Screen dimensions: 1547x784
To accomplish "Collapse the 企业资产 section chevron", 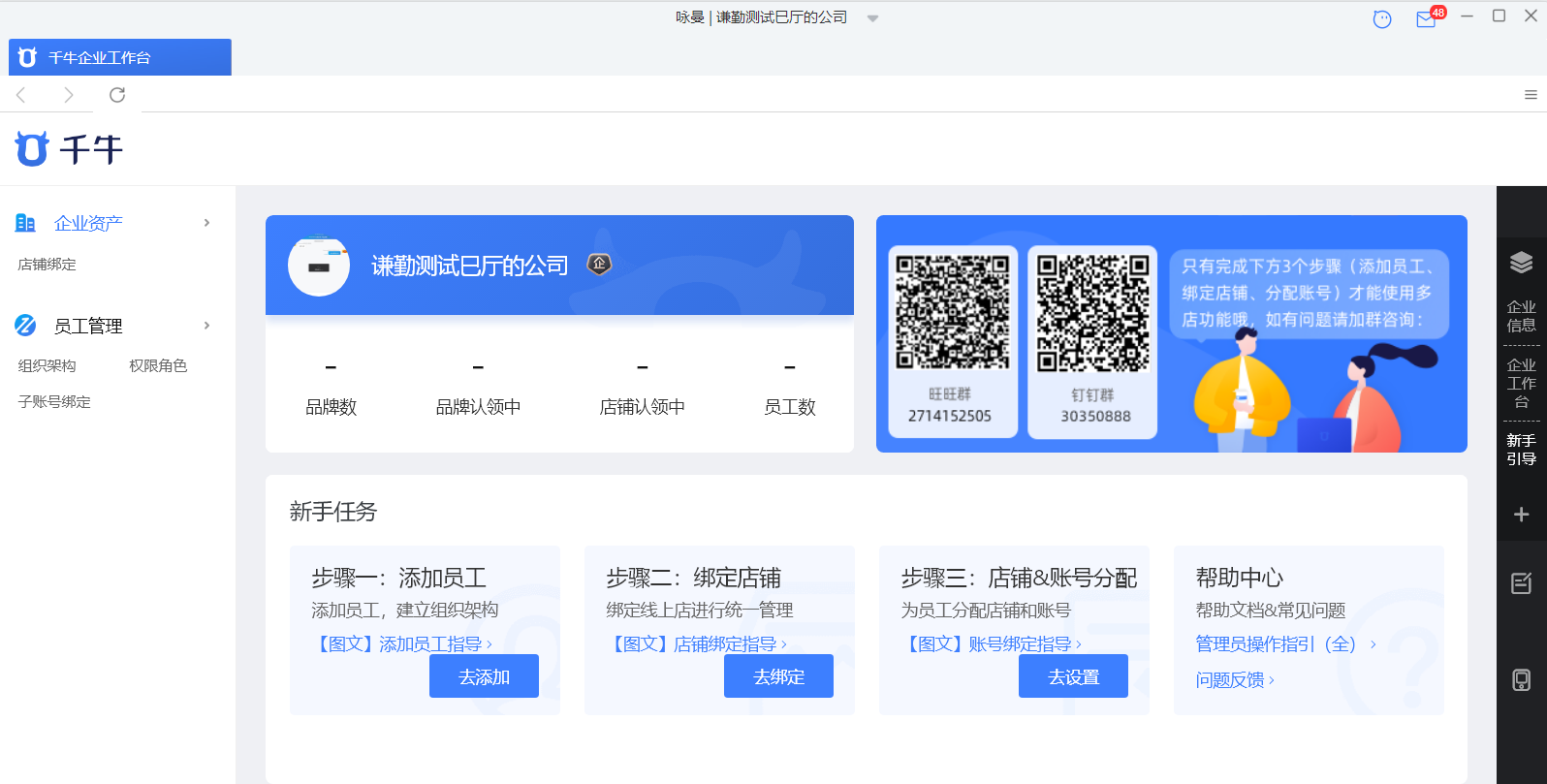I will pos(206,223).
